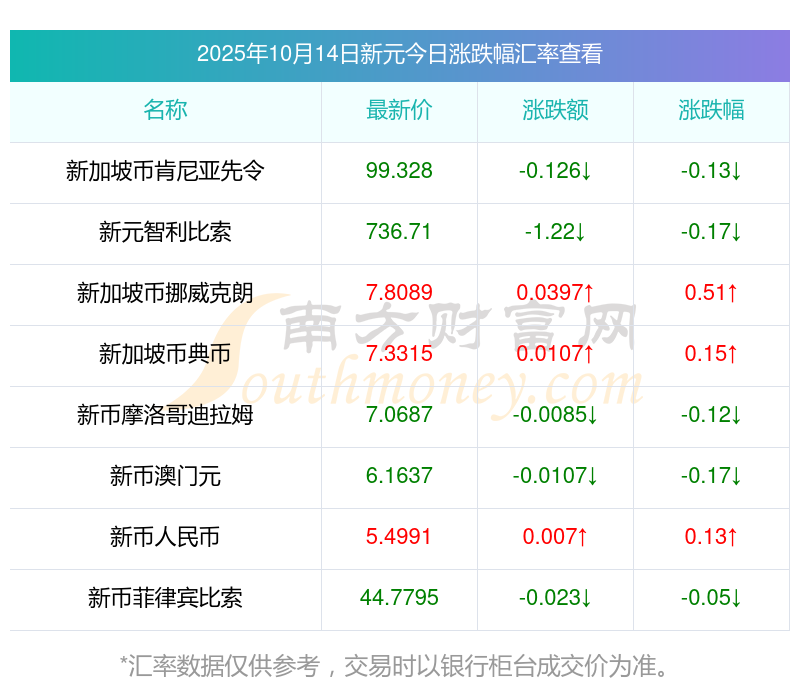
Task: Click the price 6.1637
Action: coord(399,476)
